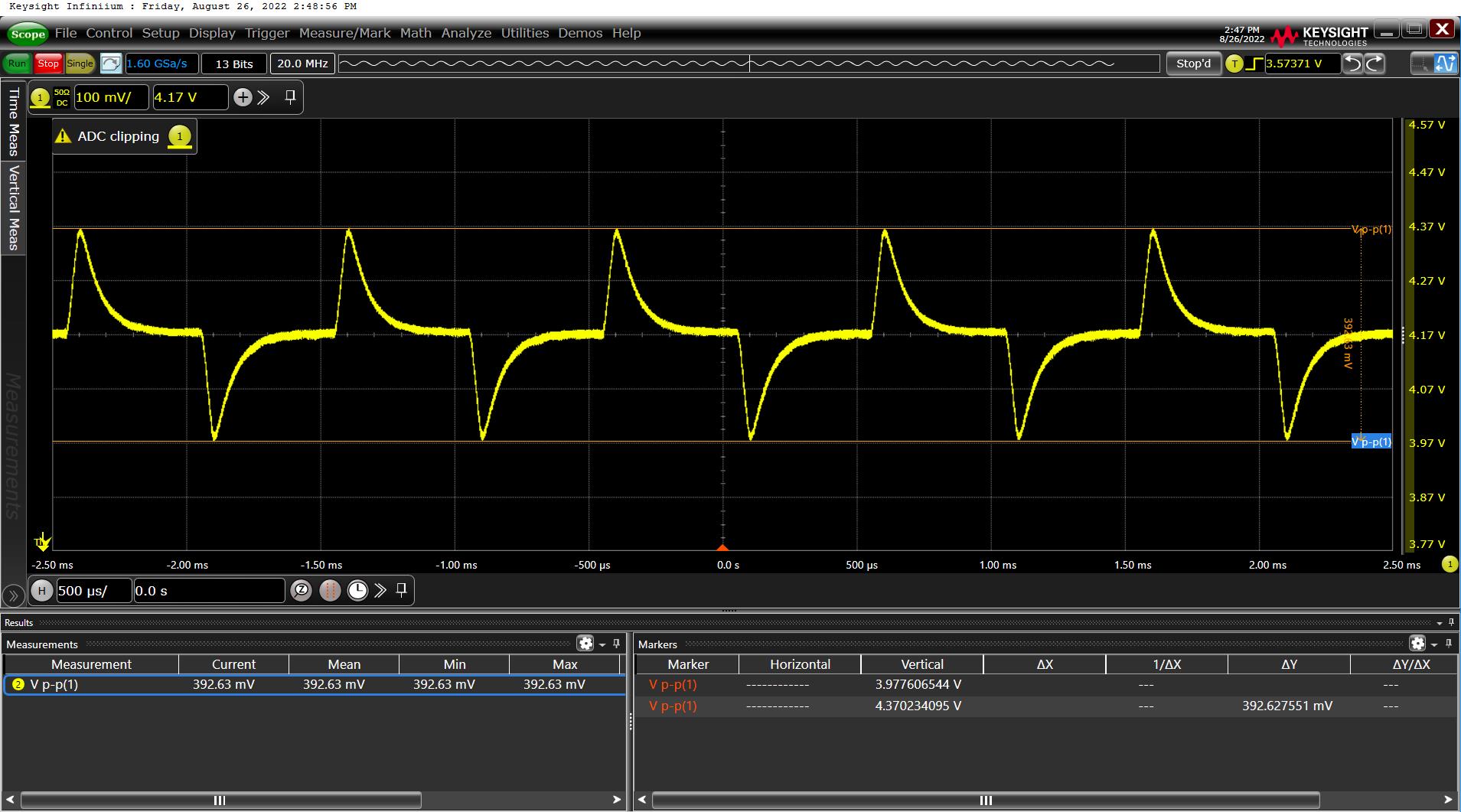The image size is (1461, 812).
Task: Expand the horizontal toolbar chevrons
Action: [x=380, y=591]
